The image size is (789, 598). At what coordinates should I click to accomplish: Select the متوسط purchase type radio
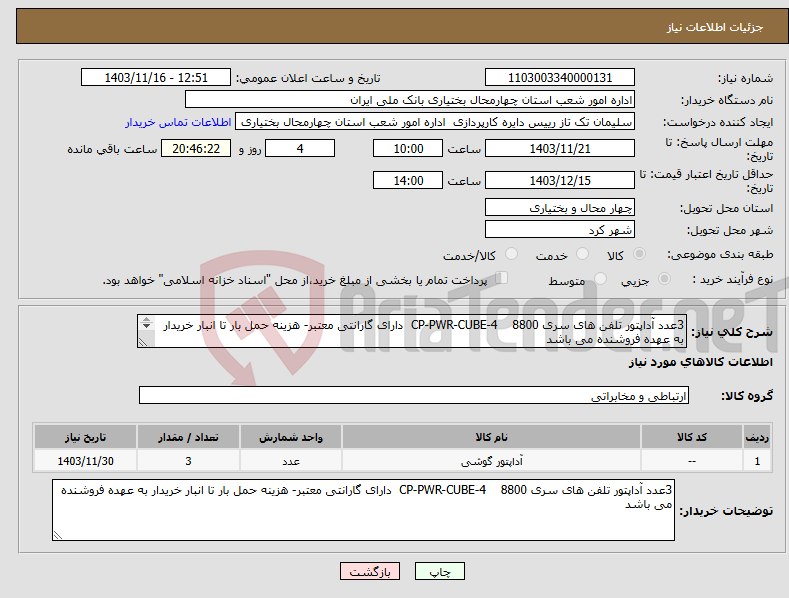pos(600,279)
